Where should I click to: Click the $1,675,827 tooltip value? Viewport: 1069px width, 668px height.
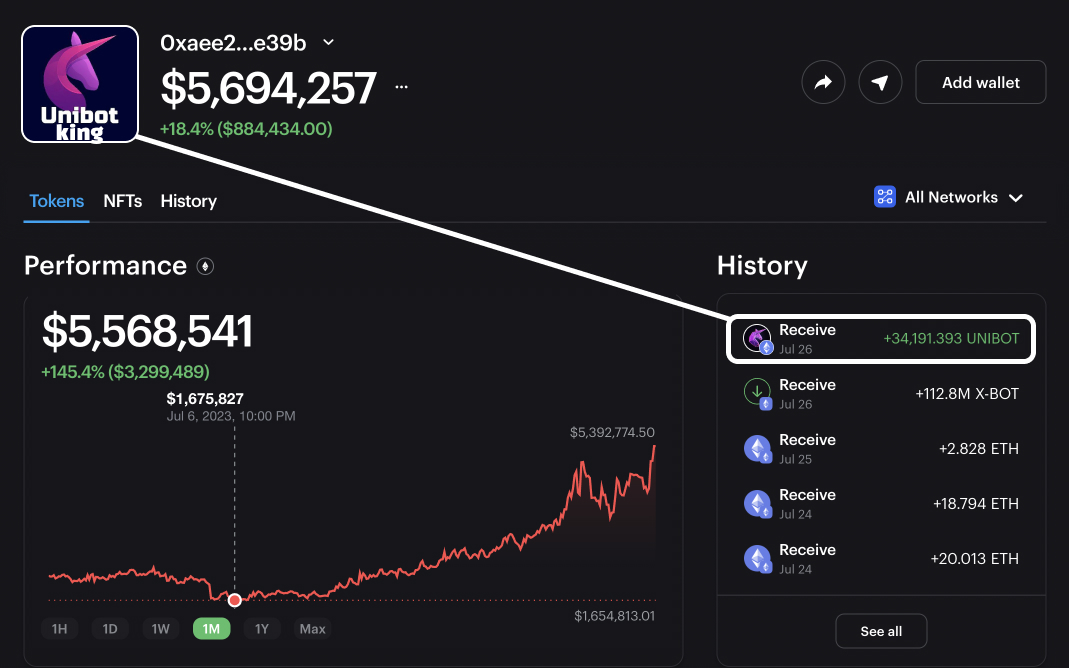tap(205, 399)
